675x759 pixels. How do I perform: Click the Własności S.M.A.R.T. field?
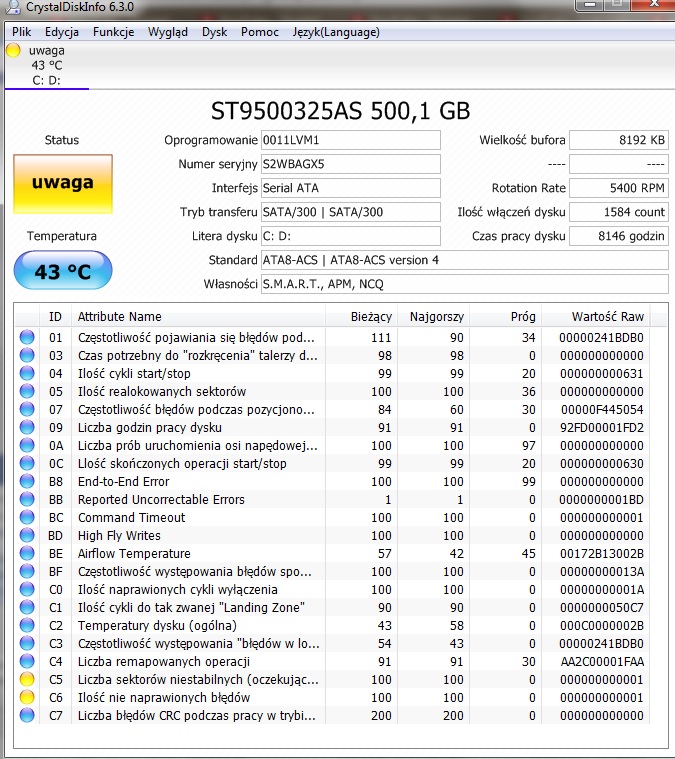(464, 284)
